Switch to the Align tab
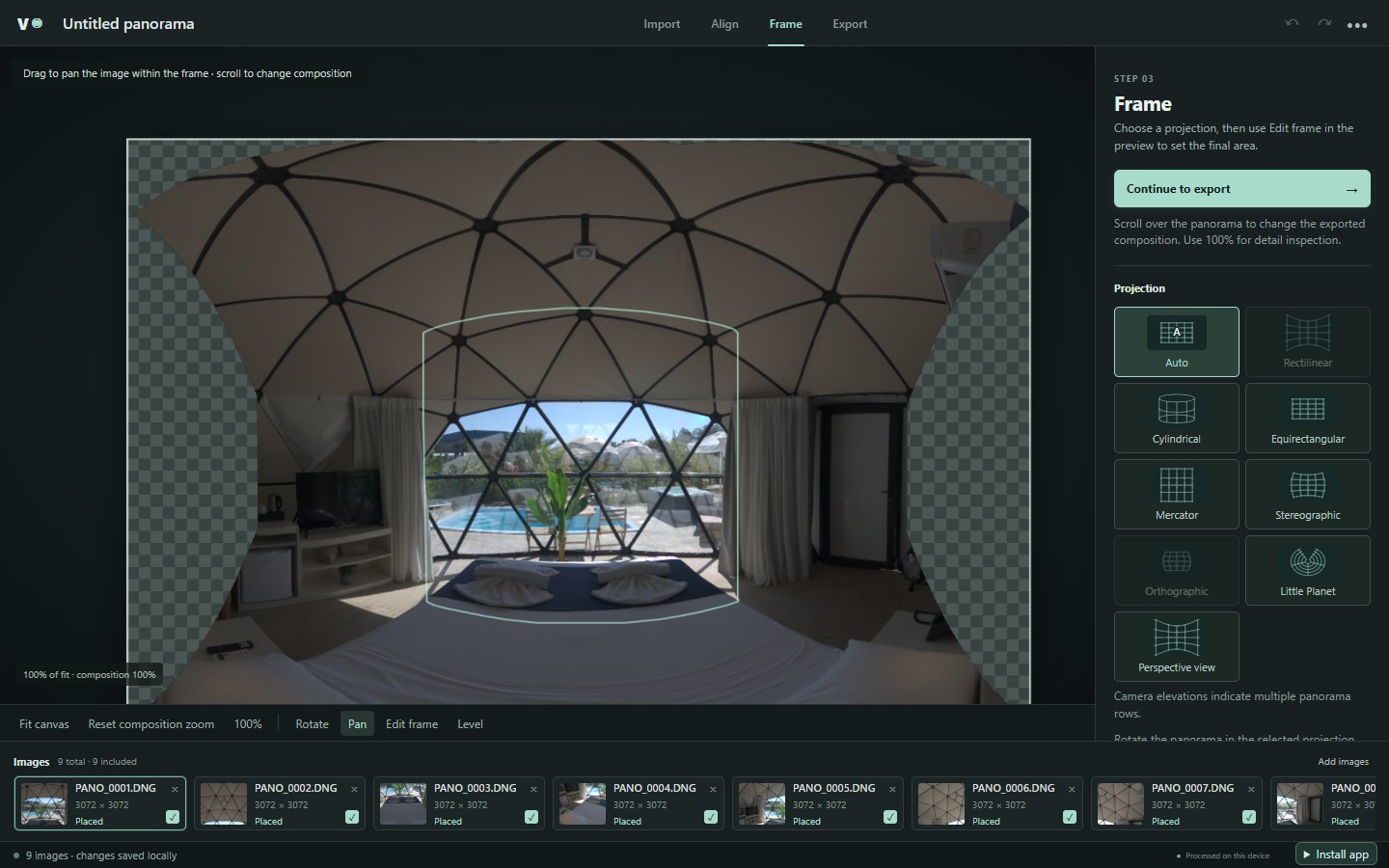The image size is (1389, 868). coord(724,24)
